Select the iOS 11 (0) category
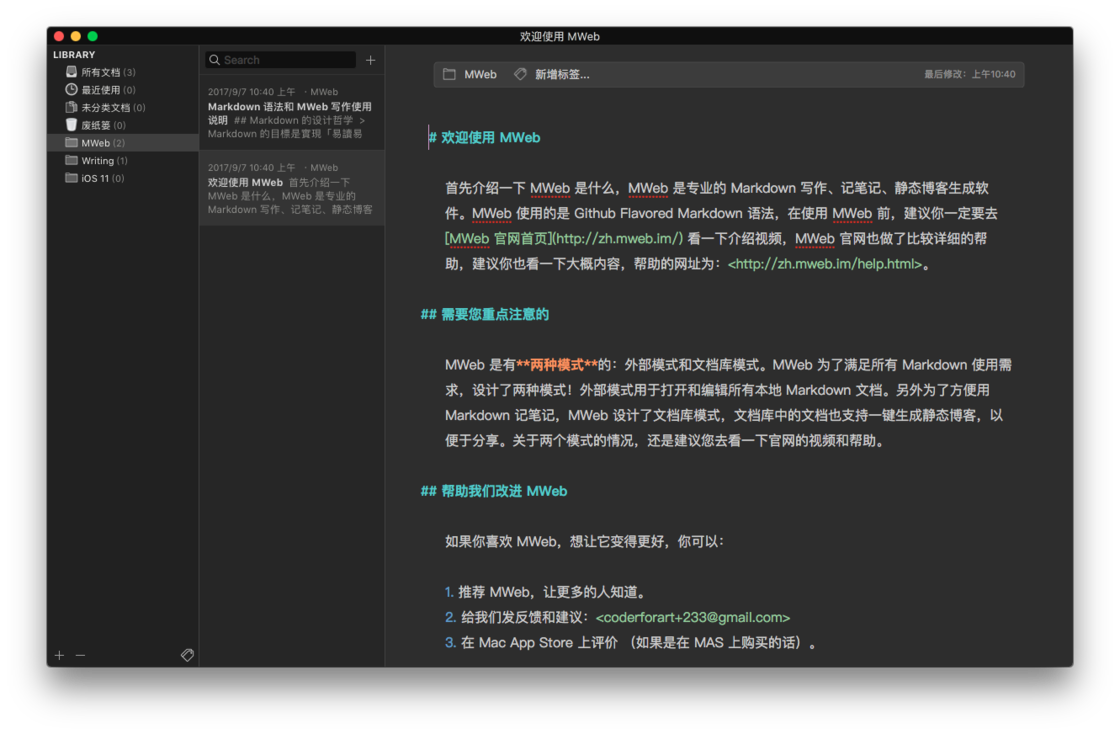 (123, 179)
